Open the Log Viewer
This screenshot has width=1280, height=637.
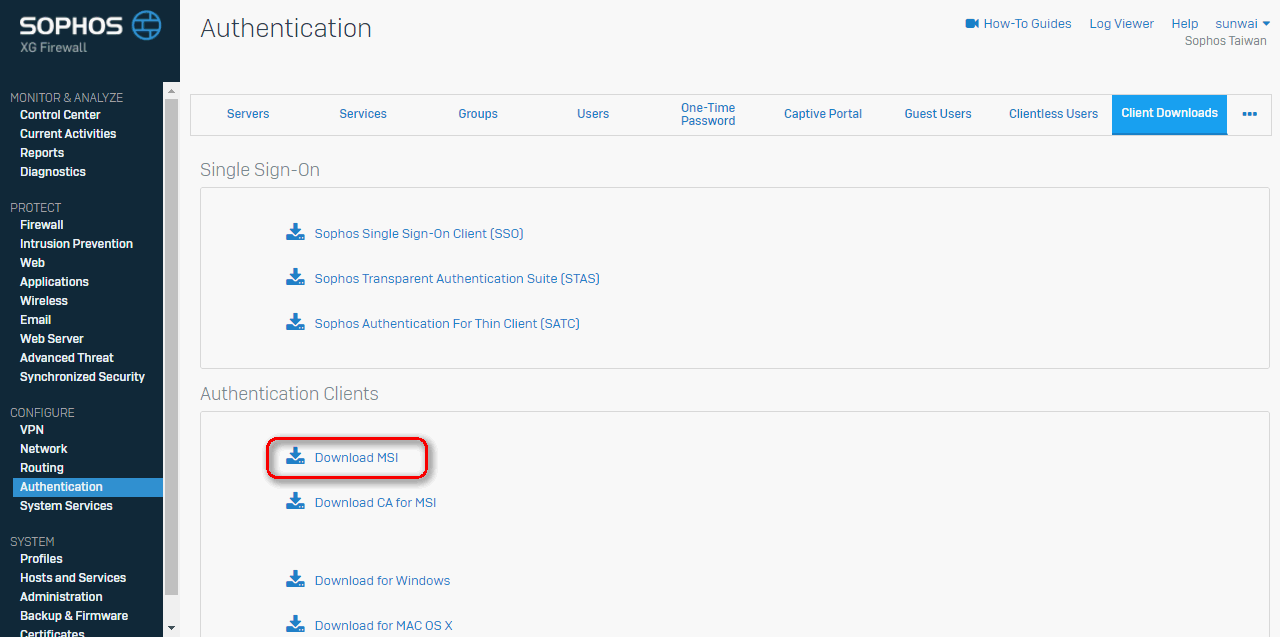pyautogui.click(x=1122, y=24)
